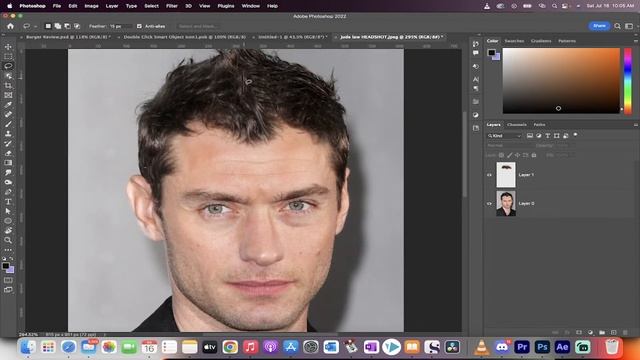Select the Ellipse shape tool
Screen dimensions: 640x360
(x=8, y=221)
